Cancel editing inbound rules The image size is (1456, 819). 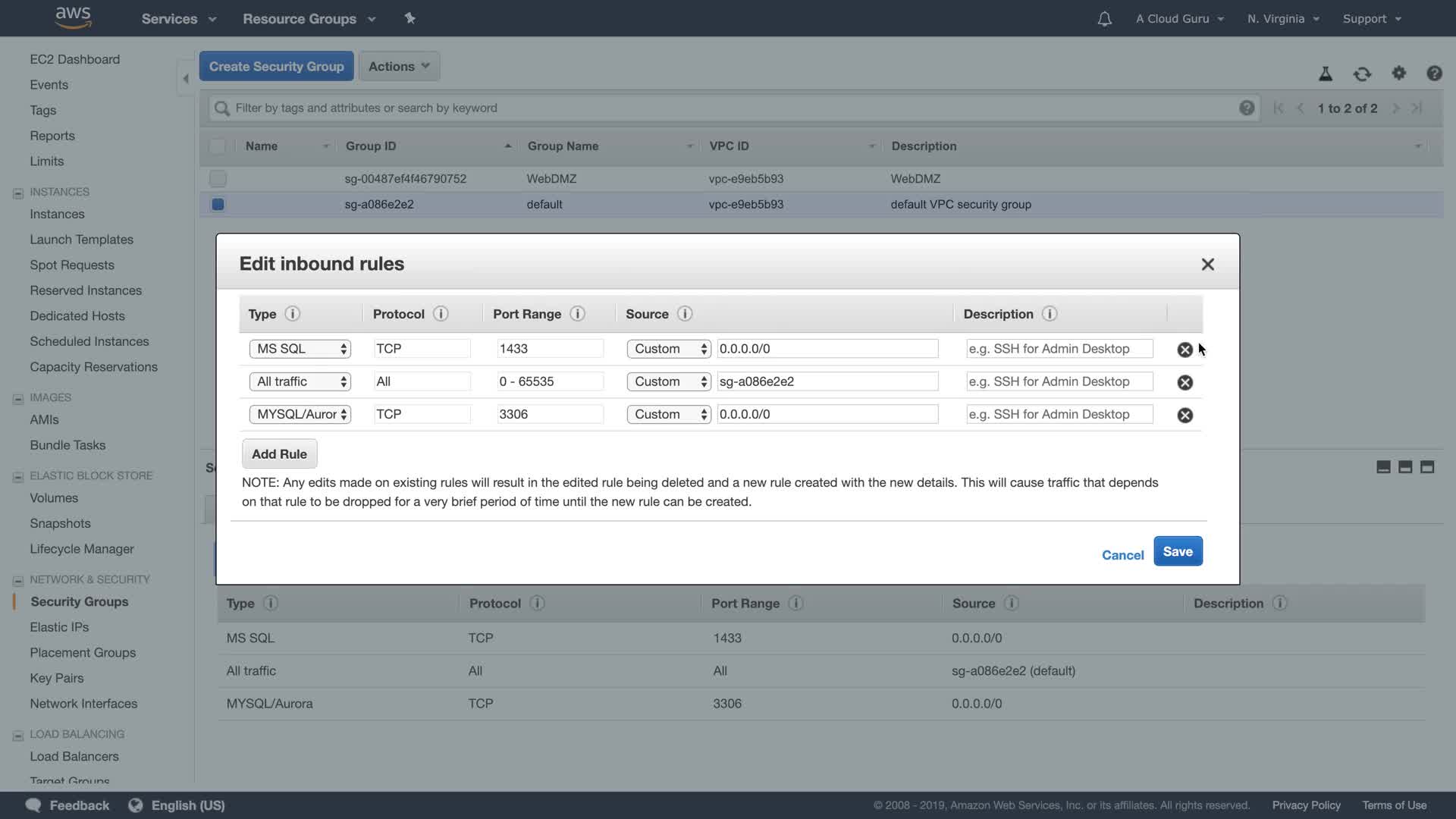pos(1122,555)
